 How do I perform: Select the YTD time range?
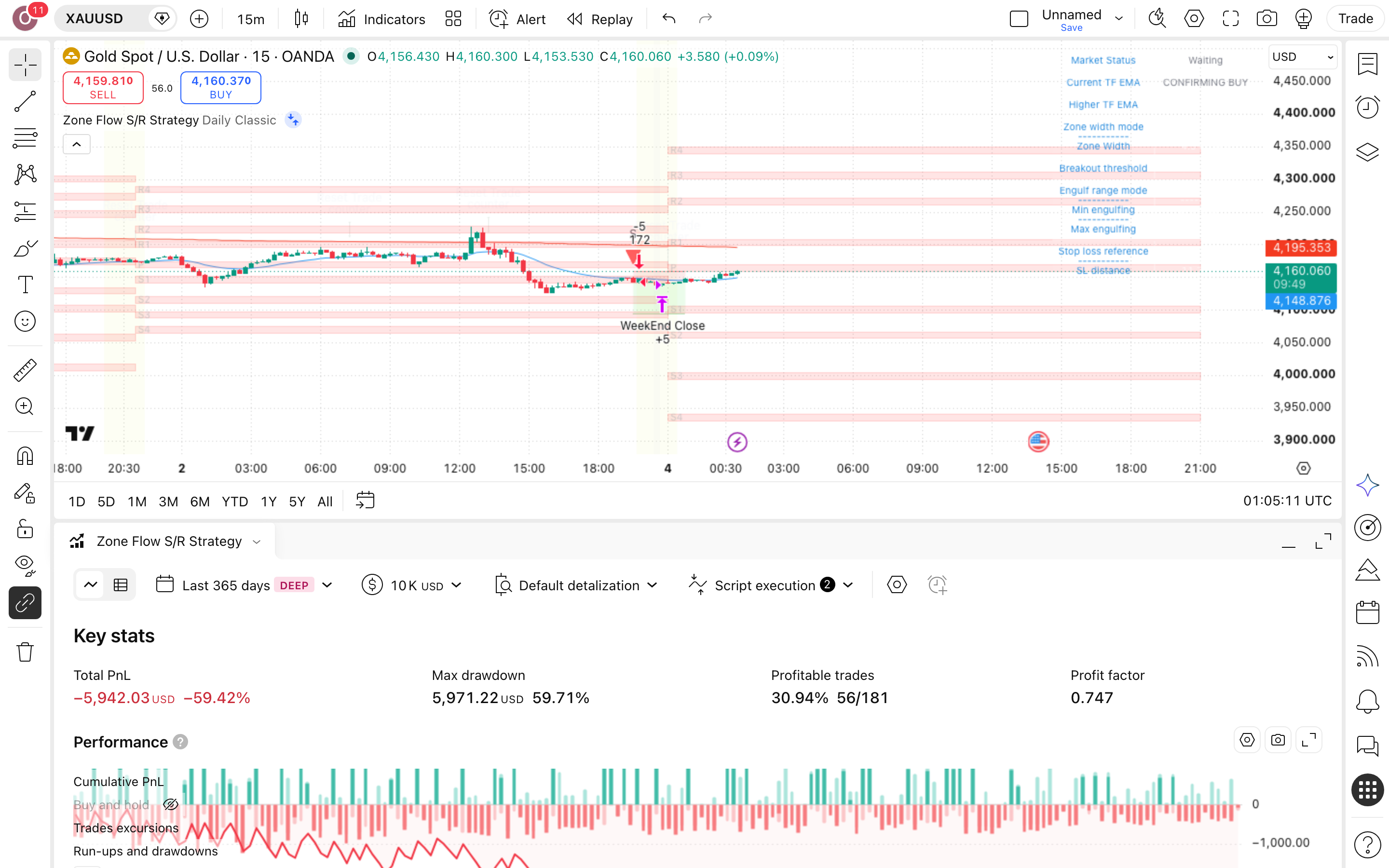(x=235, y=502)
